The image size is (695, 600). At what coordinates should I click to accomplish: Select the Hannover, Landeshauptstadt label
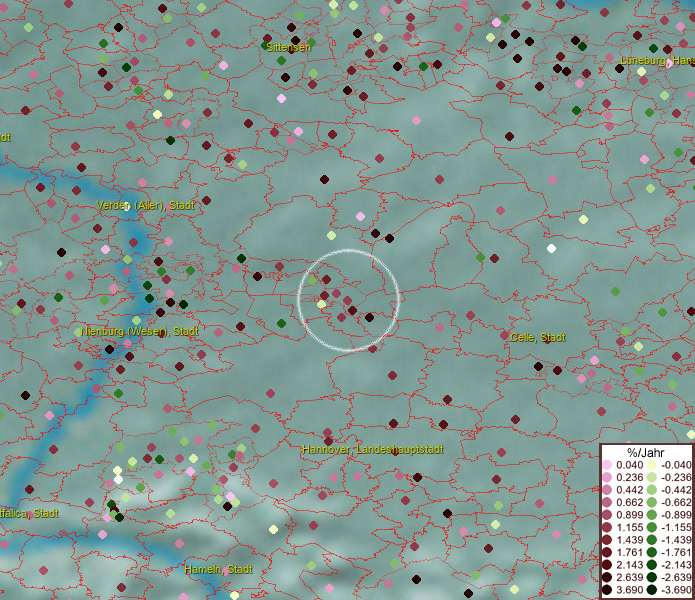(372, 449)
